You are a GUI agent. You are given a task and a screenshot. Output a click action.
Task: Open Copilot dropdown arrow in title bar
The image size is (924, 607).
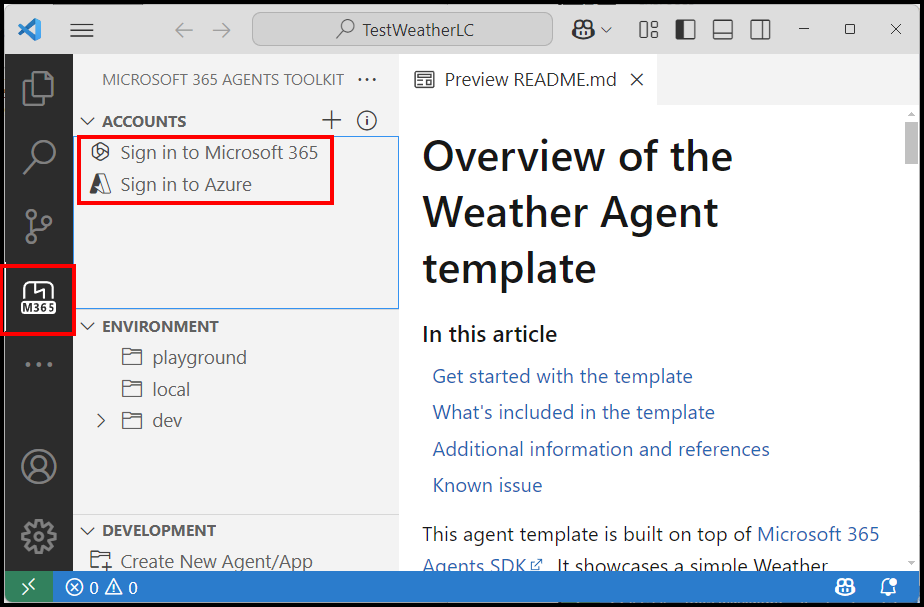click(606, 29)
